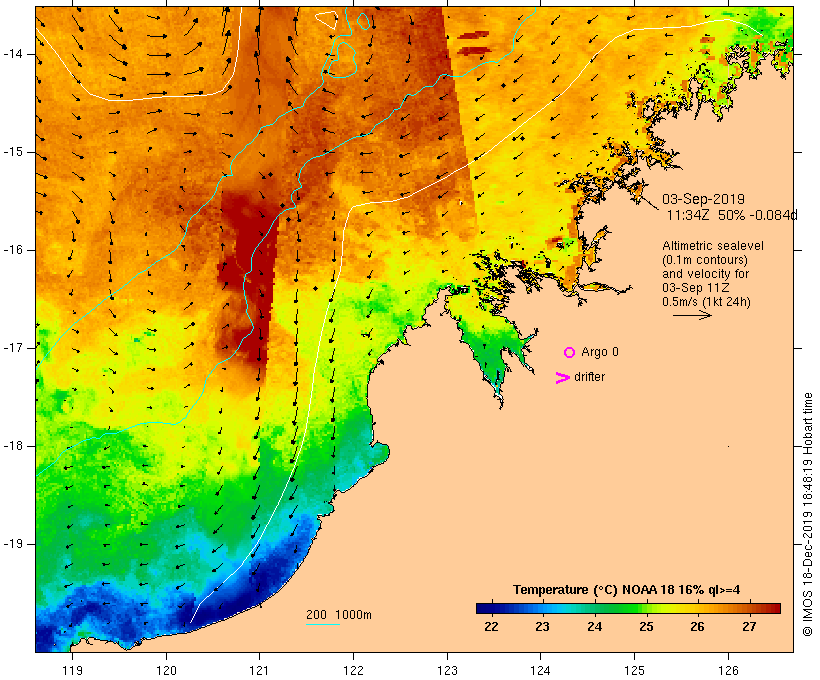
Task: Click the 124 longitude axis label
Action: [541, 670]
